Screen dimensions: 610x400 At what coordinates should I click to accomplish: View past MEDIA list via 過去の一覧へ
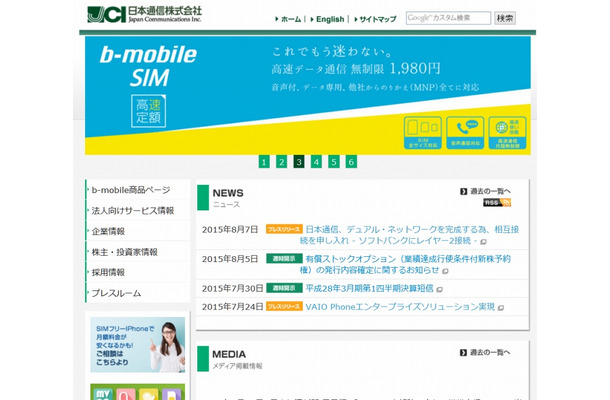490,353
